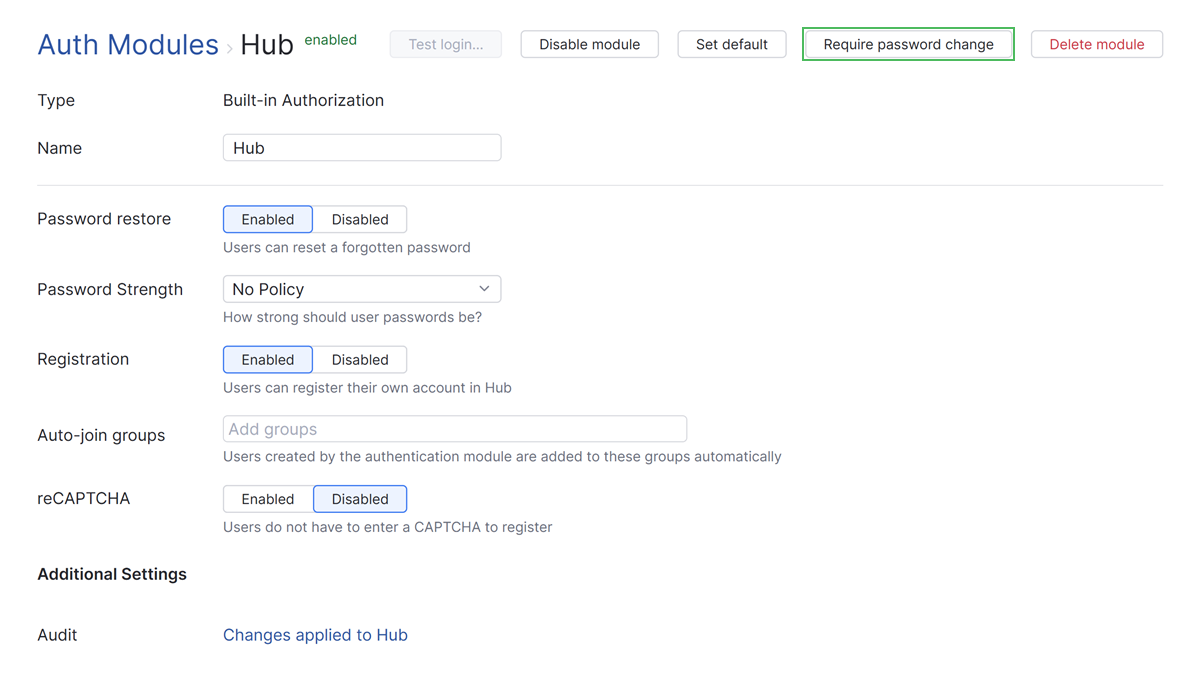Screen dimensions: 1200x675
Task: Click the Test login button
Action: tap(445, 44)
